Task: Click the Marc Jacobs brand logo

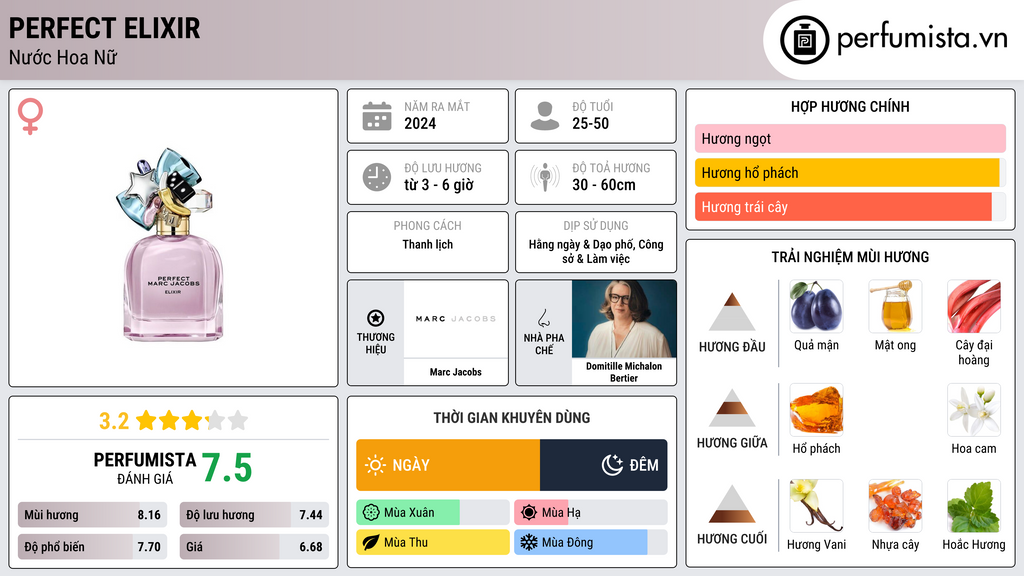Action: pos(455,319)
